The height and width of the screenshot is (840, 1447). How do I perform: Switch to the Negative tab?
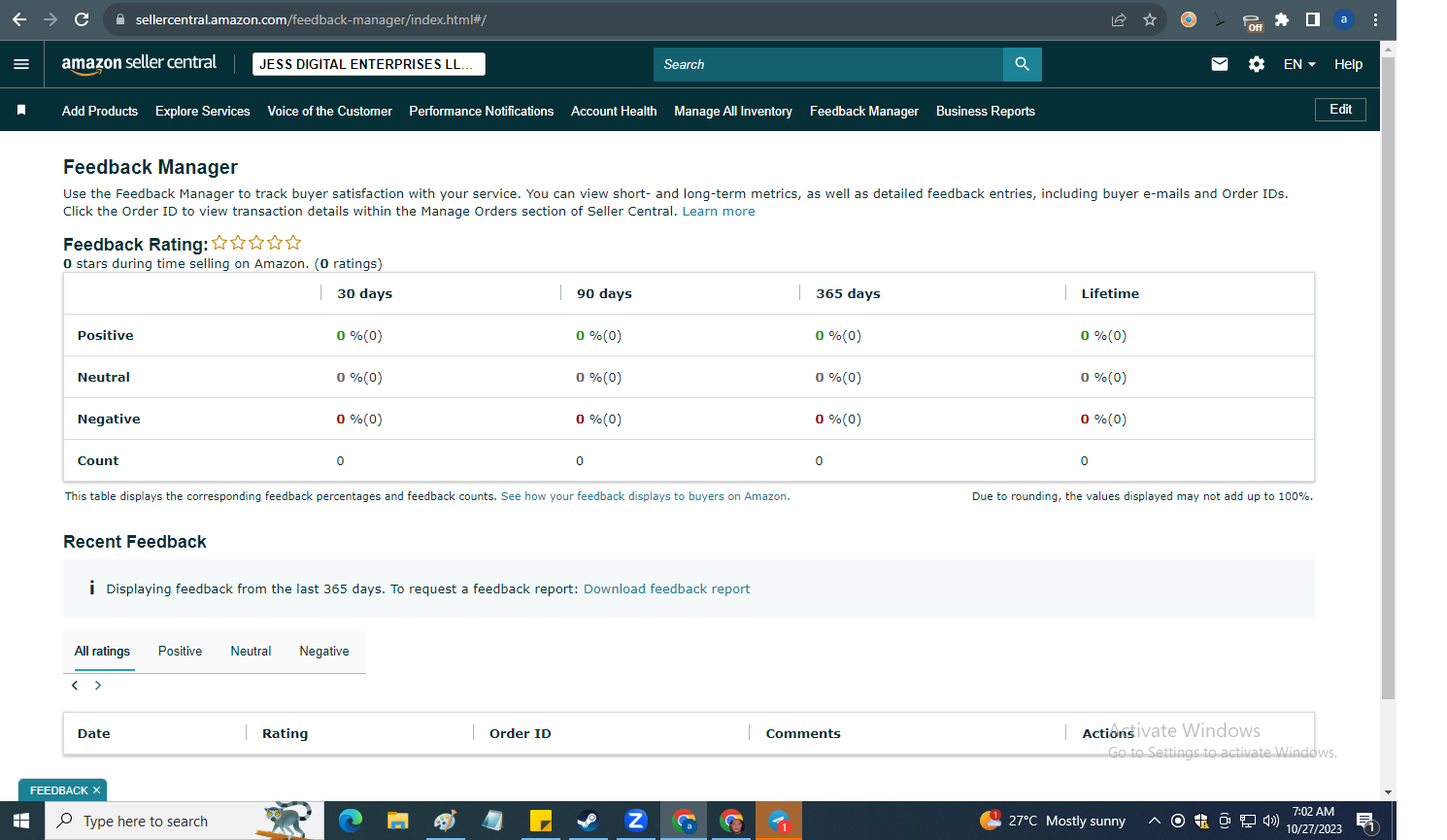pos(324,652)
